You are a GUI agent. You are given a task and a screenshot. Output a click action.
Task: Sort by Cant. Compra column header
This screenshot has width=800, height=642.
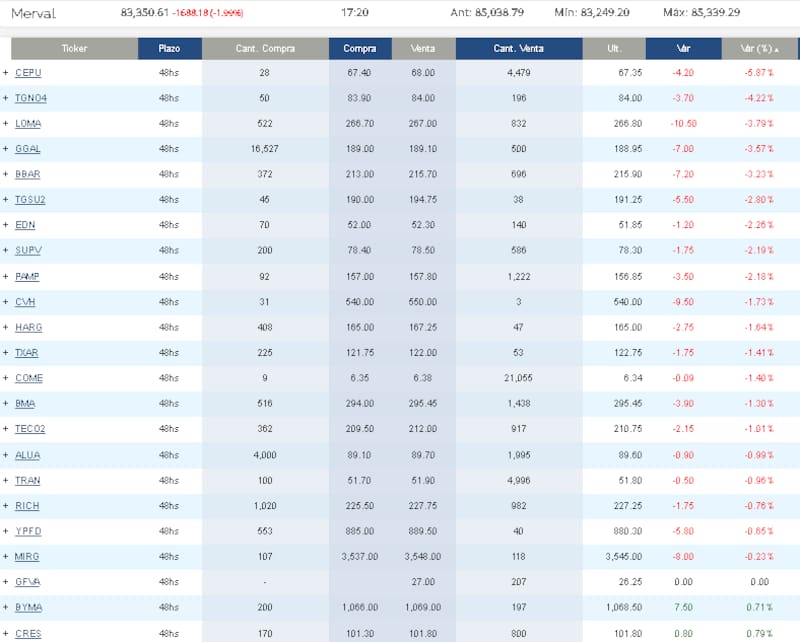(264, 48)
